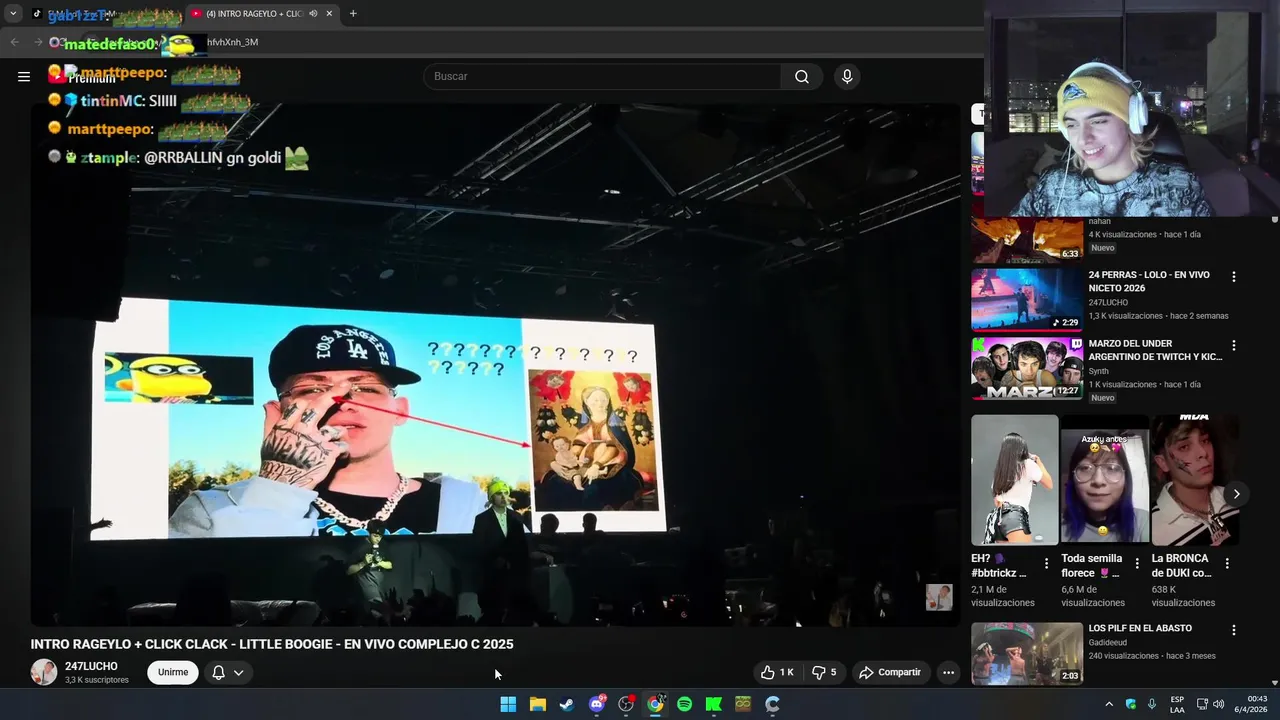Open the Windows Start menu
This screenshot has width=1280, height=720.
pos(508,704)
